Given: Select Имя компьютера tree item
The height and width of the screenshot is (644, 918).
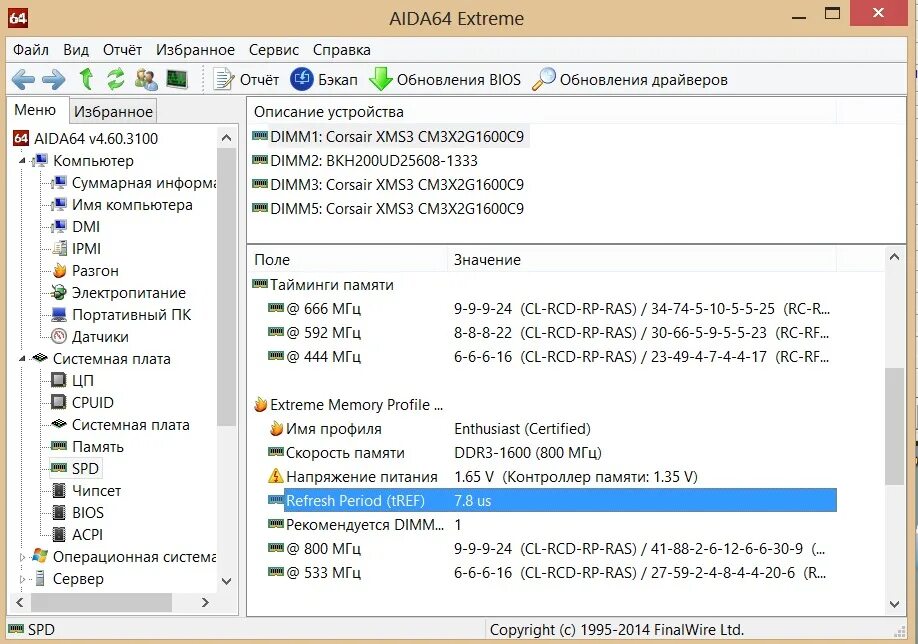Looking at the screenshot, I should pyautogui.click(x=122, y=205).
